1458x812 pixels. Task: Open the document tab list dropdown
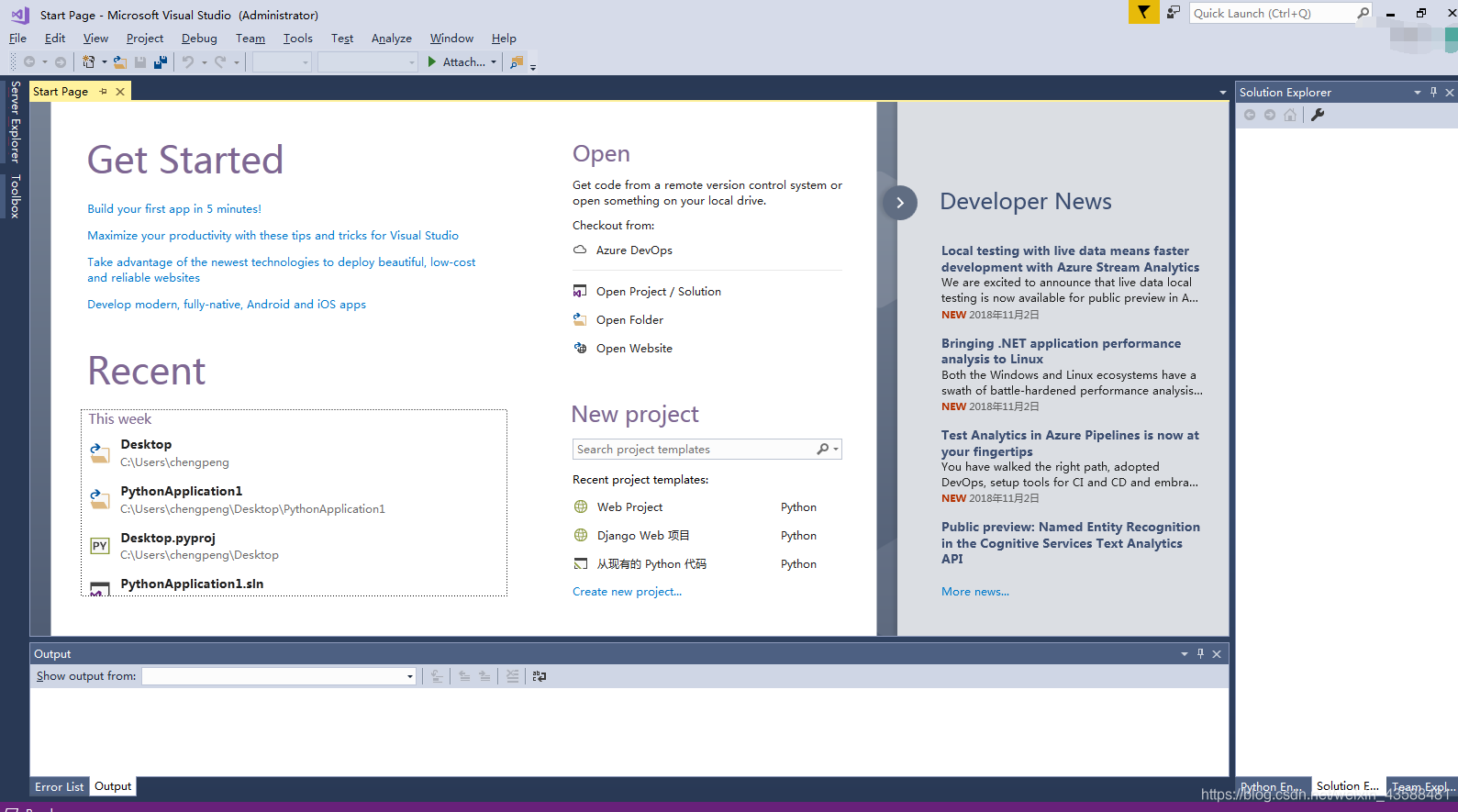1222,92
